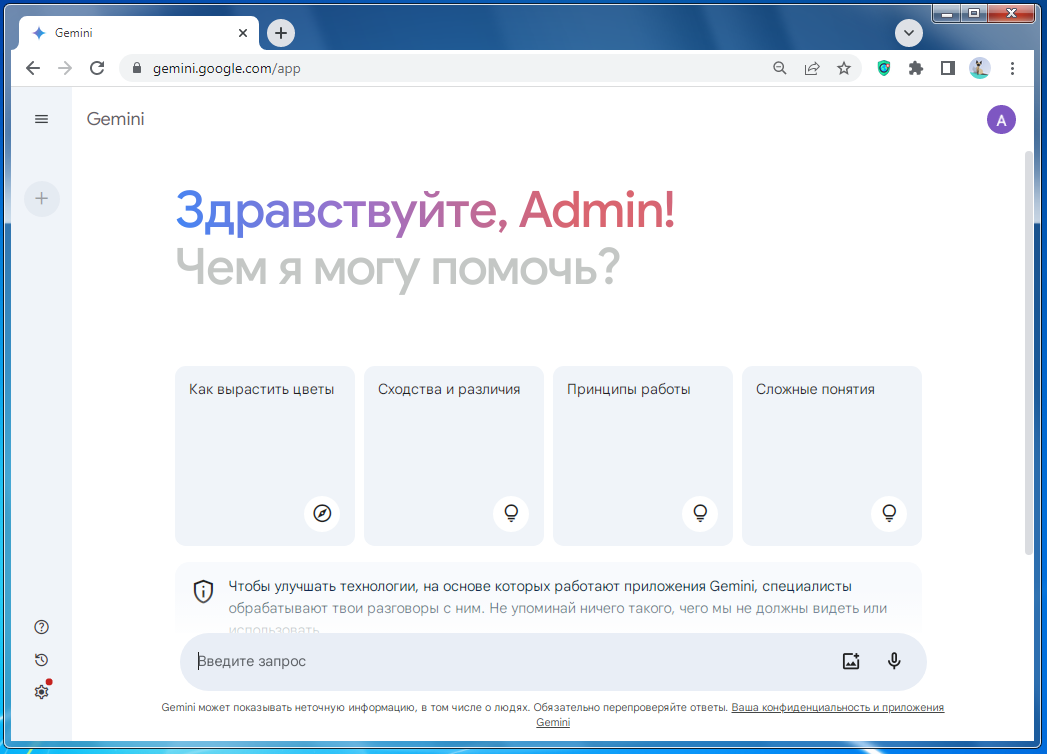Click the Чтобы улучшать технологии privacy notice text
Image resolution: width=1047 pixels, height=754 pixels.
558,606
